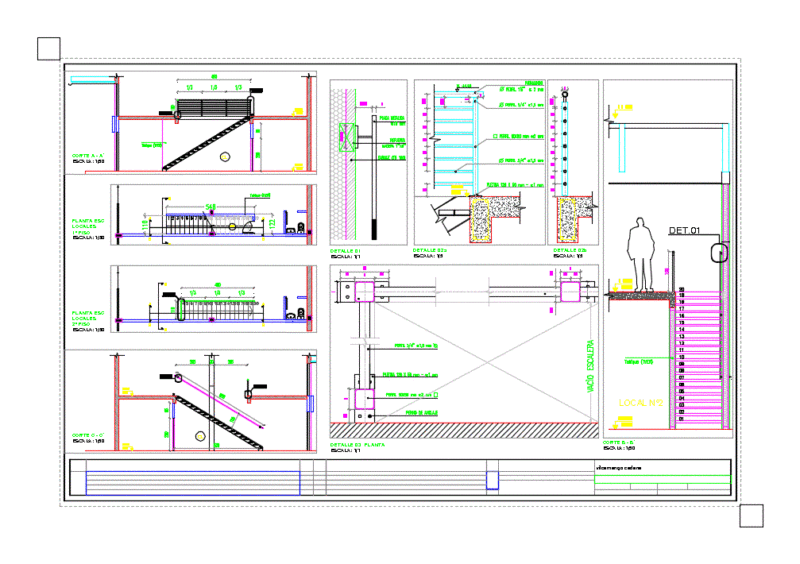This screenshot has width=800, height=564.
Task: Click the square marker at top-left corner
Action: click(49, 48)
